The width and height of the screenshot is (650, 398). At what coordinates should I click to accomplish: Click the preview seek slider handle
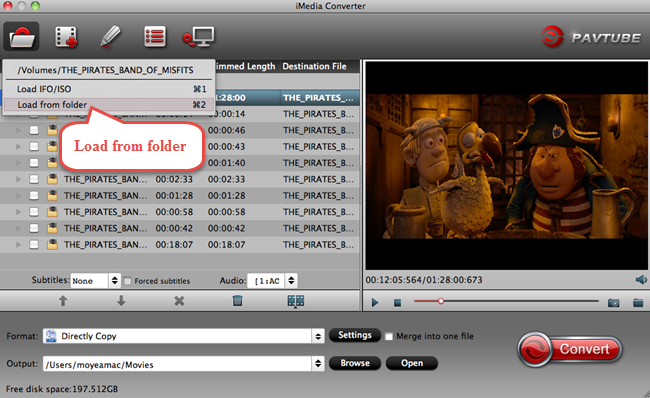(441, 301)
